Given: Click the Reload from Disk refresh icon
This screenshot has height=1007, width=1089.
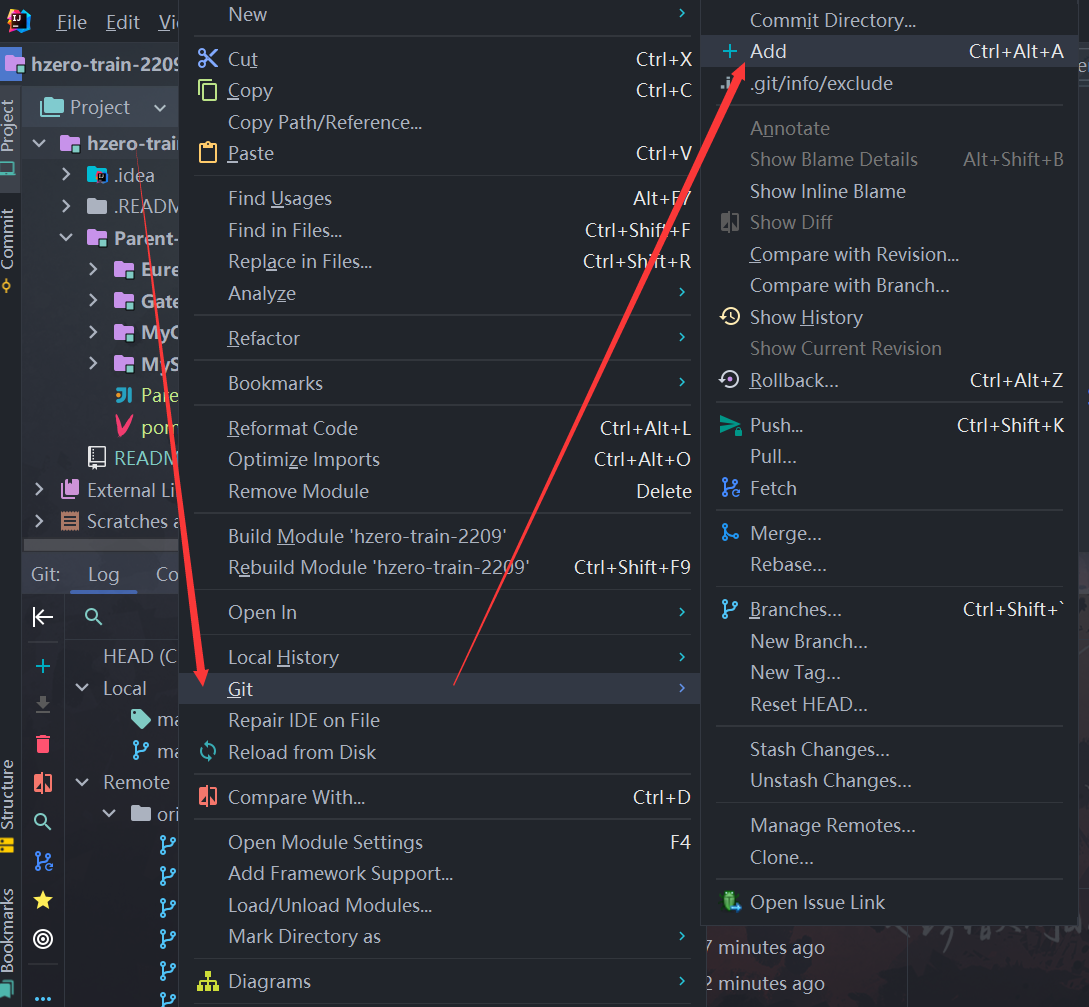Looking at the screenshot, I should coord(208,752).
